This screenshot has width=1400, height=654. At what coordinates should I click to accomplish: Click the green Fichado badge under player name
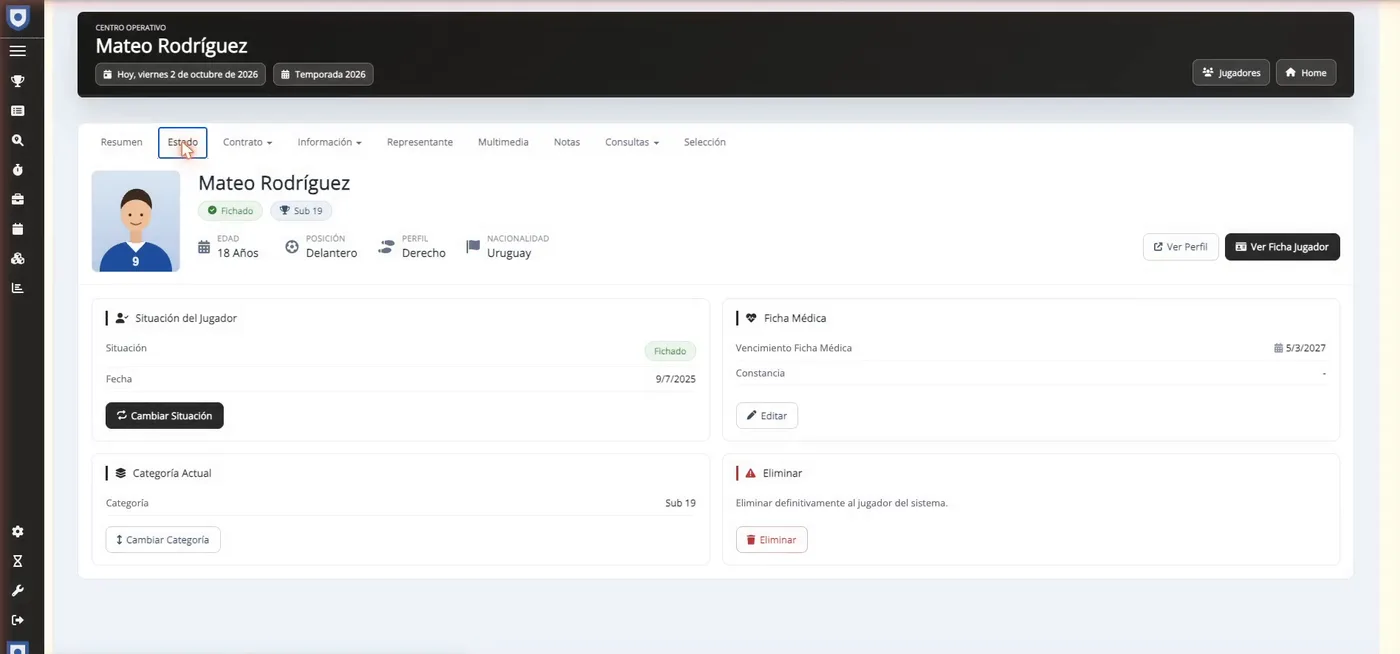click(230, 211)
